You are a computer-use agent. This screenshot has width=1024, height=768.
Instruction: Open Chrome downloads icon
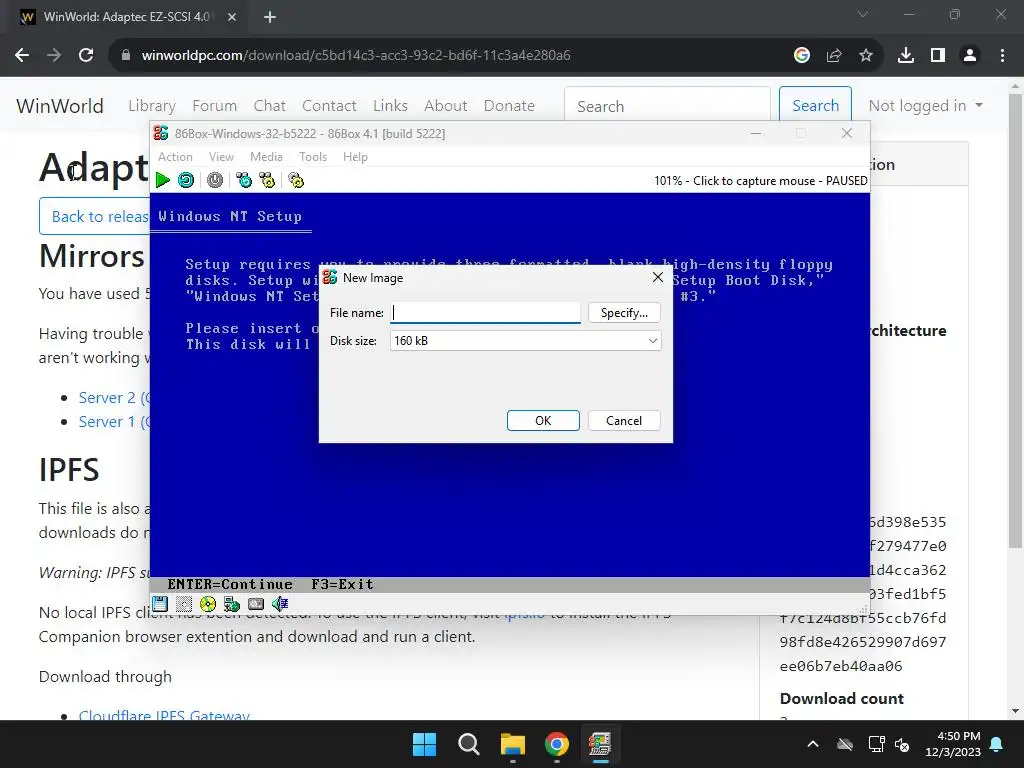click(906, 55)
